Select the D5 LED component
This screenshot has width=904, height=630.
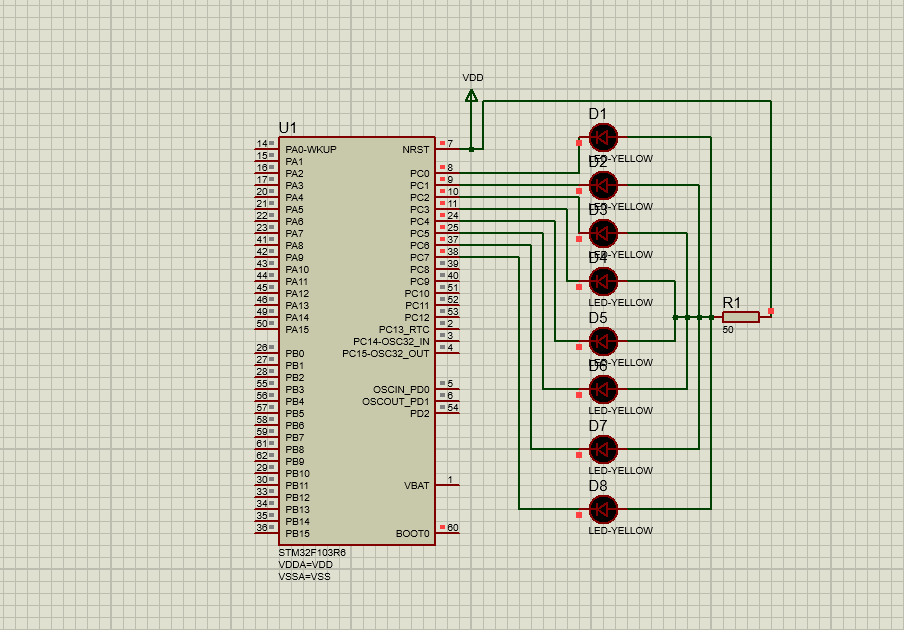pos(603,341)
